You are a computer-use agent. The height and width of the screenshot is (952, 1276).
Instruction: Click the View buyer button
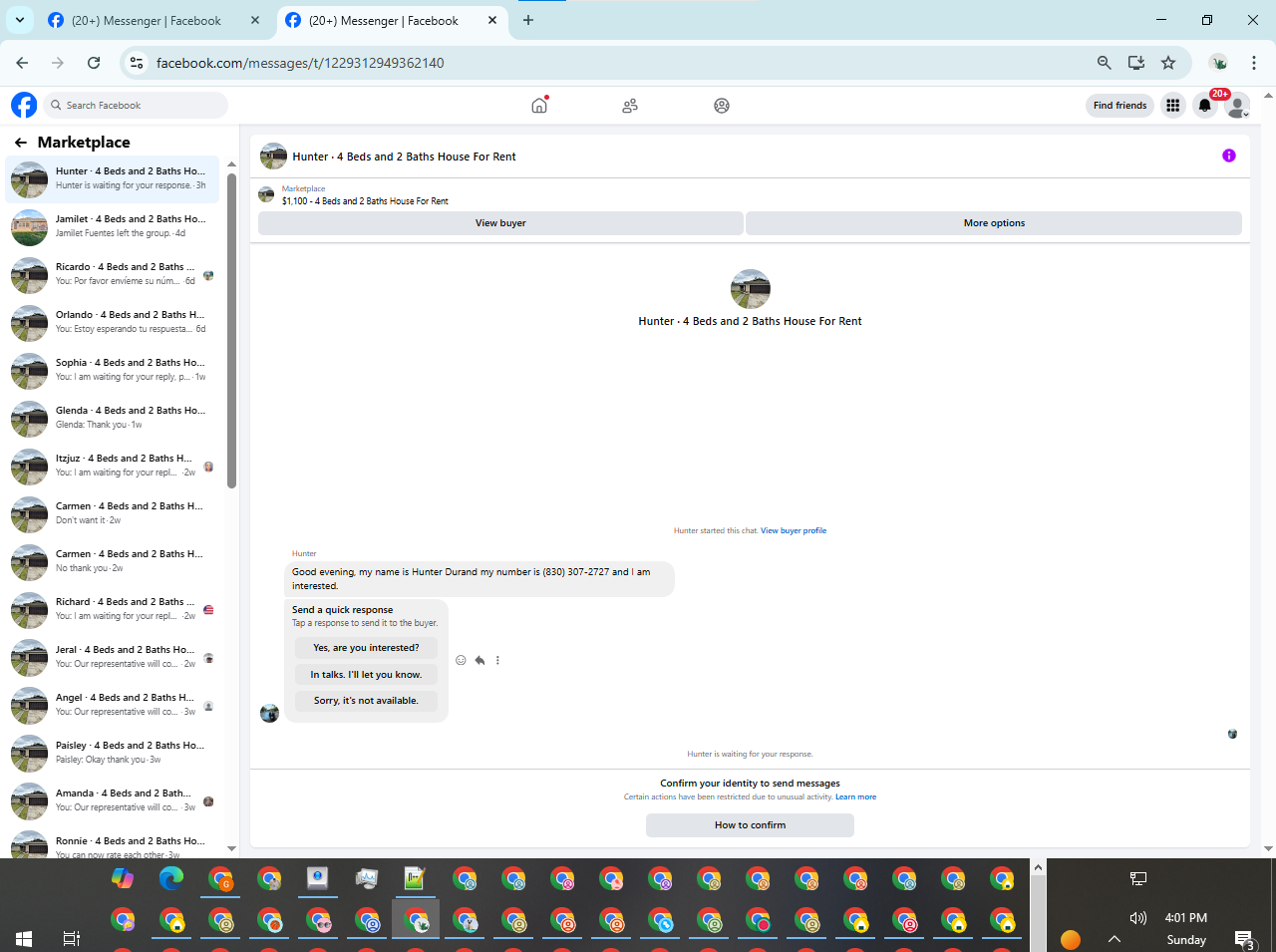[x=500, y=223]
